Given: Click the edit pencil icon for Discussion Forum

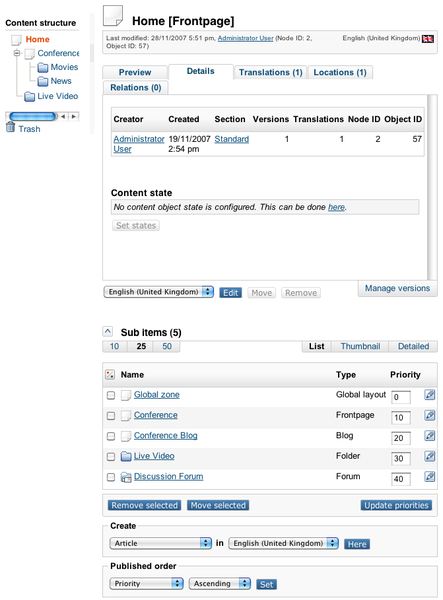Looking at the screenshot, I should [430, 476].
